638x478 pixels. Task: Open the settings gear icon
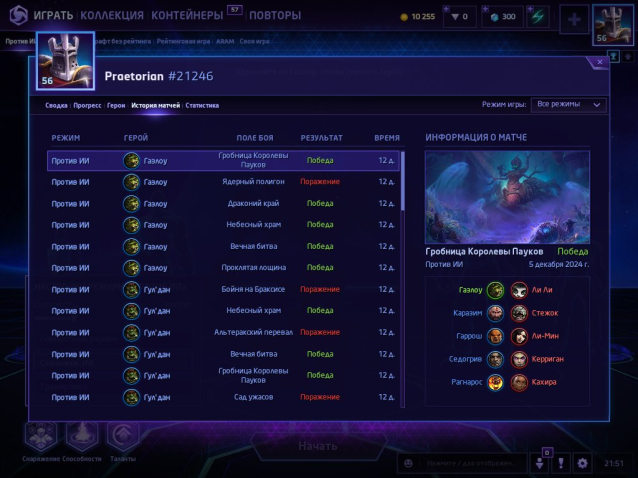click(582, 463)
